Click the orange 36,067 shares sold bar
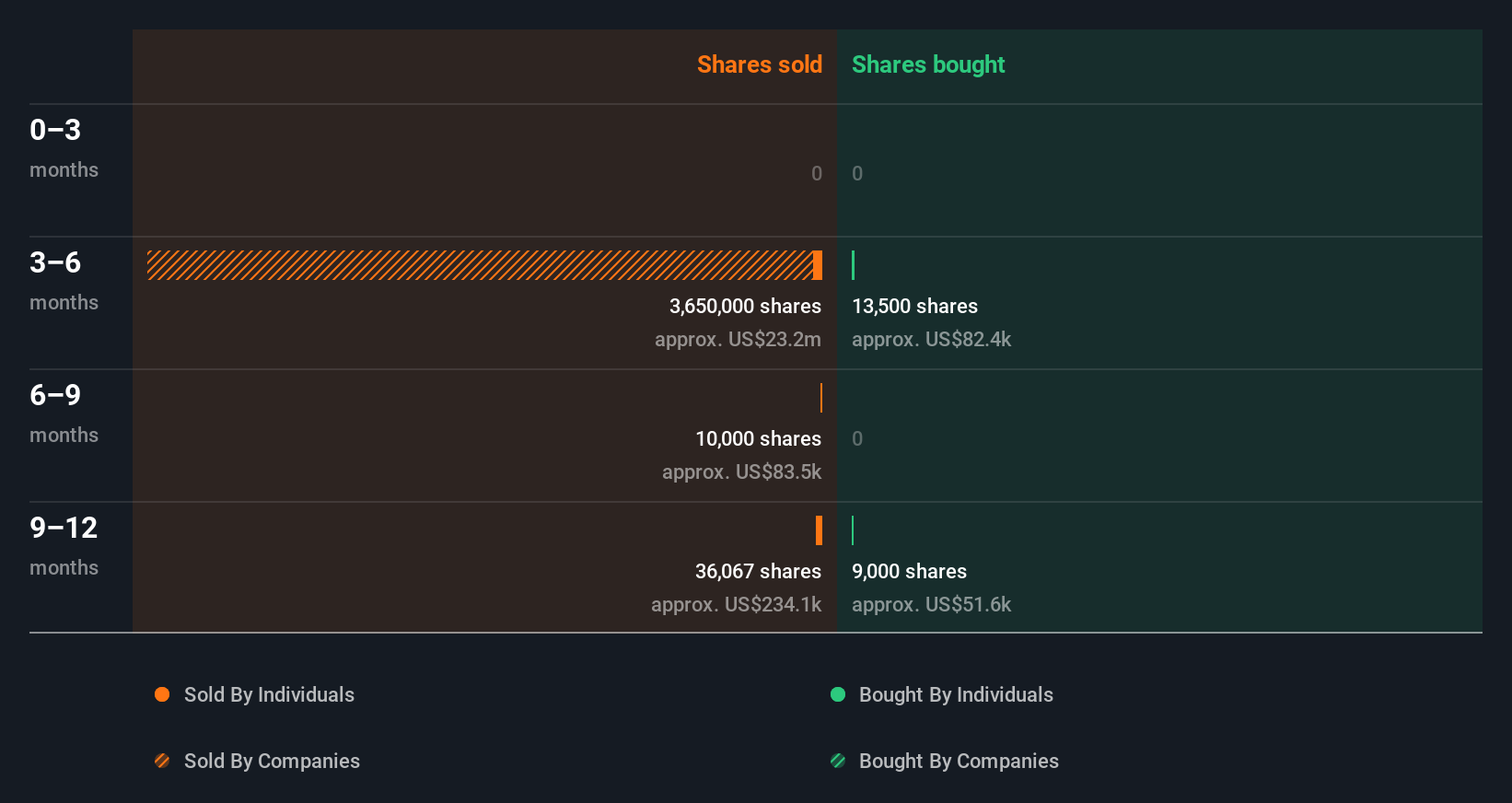 (x=819, y=530)
